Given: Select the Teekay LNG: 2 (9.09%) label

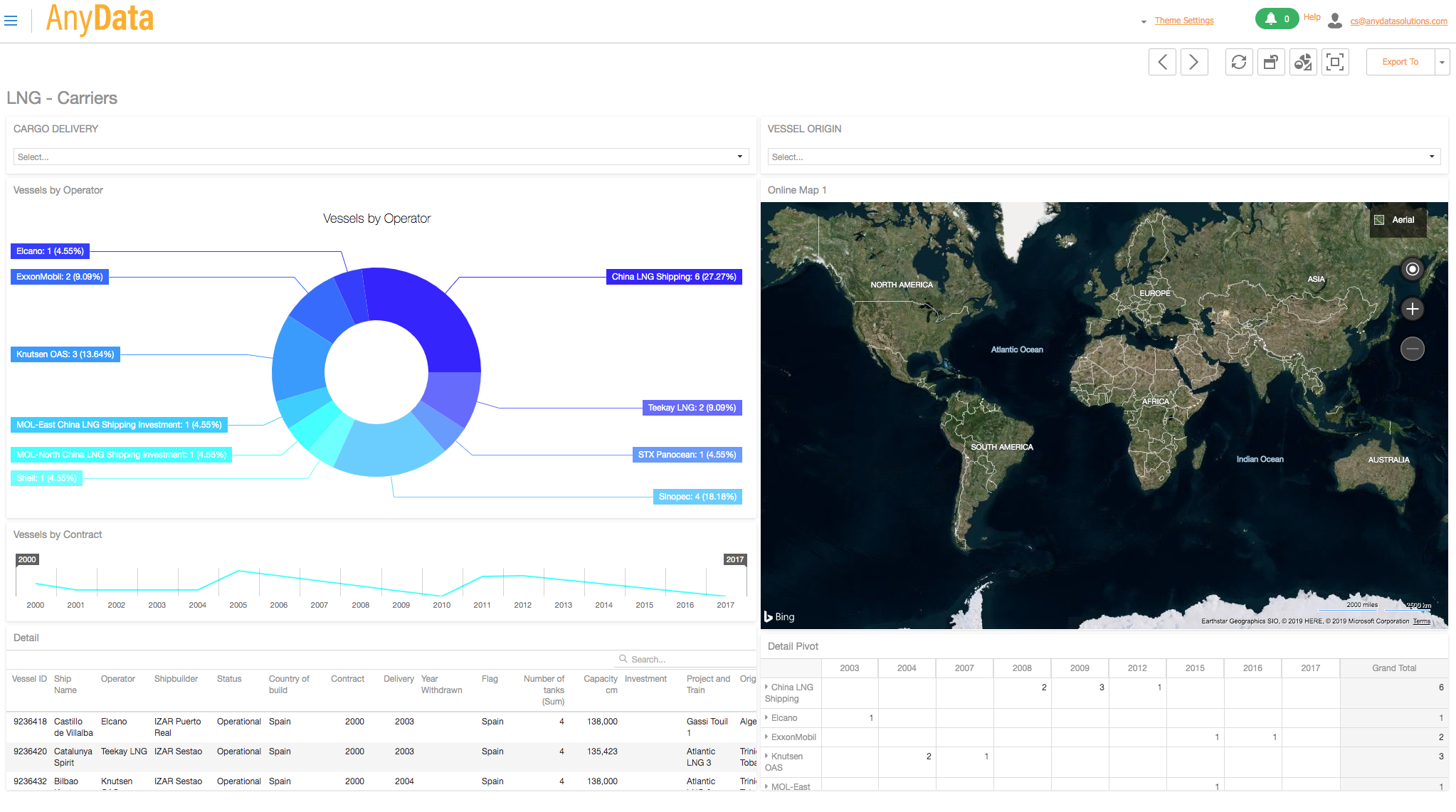Looking at the screenshot, I should pyautogui.click(x=692, y=408).
